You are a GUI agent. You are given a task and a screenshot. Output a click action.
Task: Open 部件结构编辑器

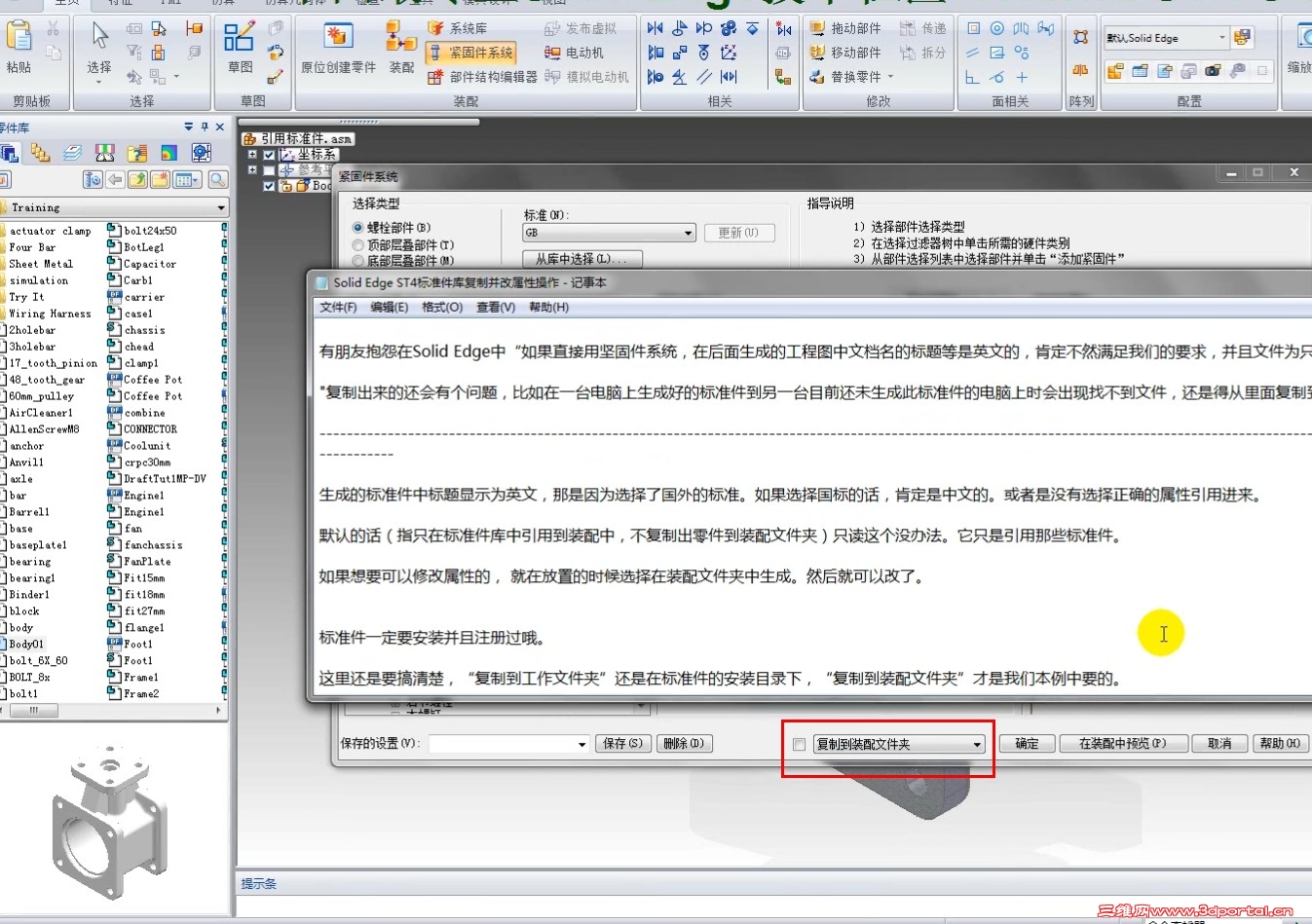tap(482, 77)
